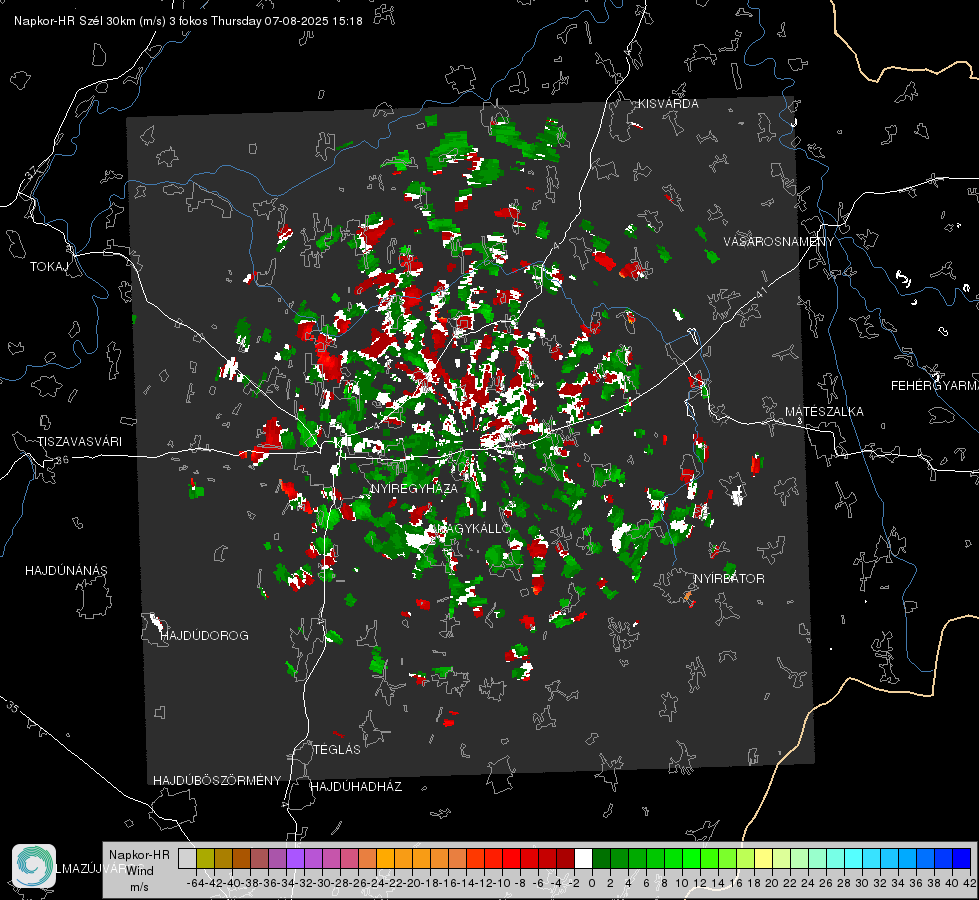Screen dimensions: 979x900
Task: Click the swirl logo icon at bottom-left
Action: [x=34, y=866]
